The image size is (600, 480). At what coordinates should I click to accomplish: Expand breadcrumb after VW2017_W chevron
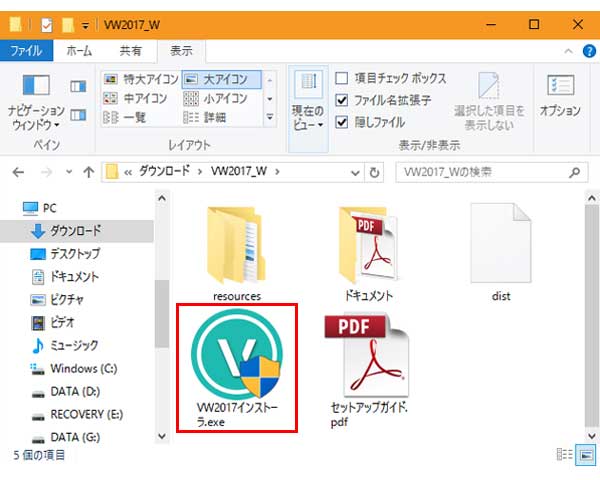[x=277, y=171]
